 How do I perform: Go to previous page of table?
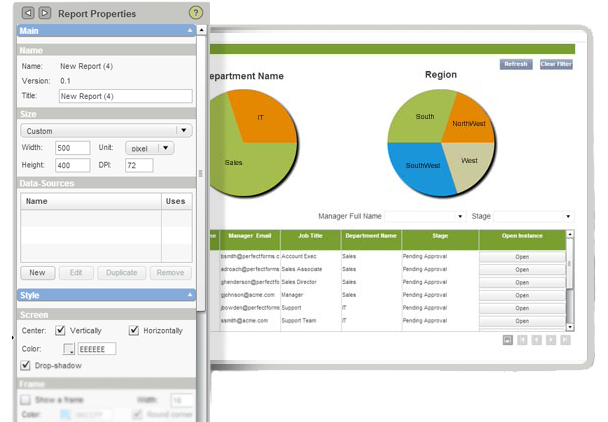537,340
